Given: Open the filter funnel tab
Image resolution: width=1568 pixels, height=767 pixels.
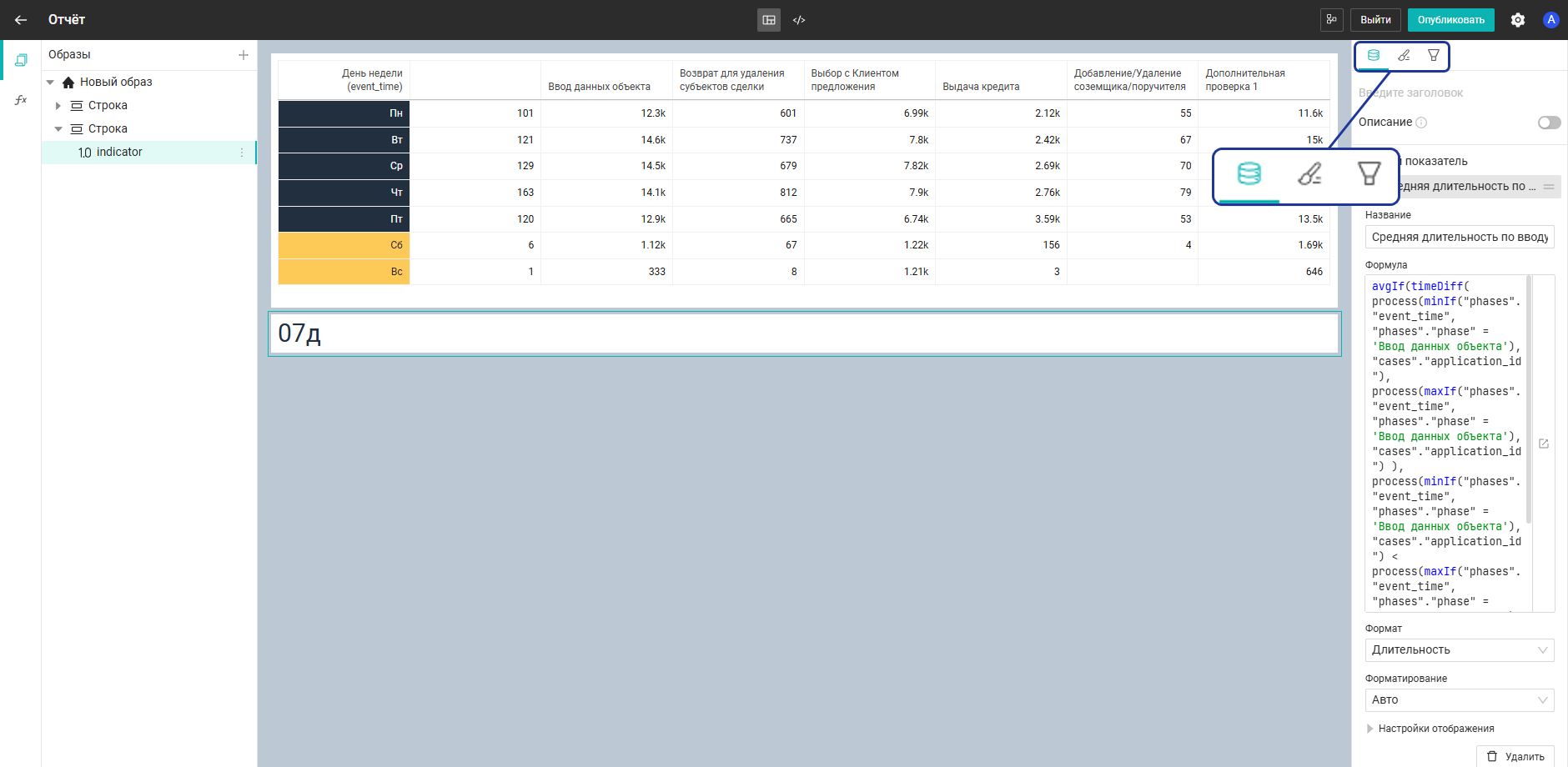Looking at the screenshot, I should coord(1434,56).
